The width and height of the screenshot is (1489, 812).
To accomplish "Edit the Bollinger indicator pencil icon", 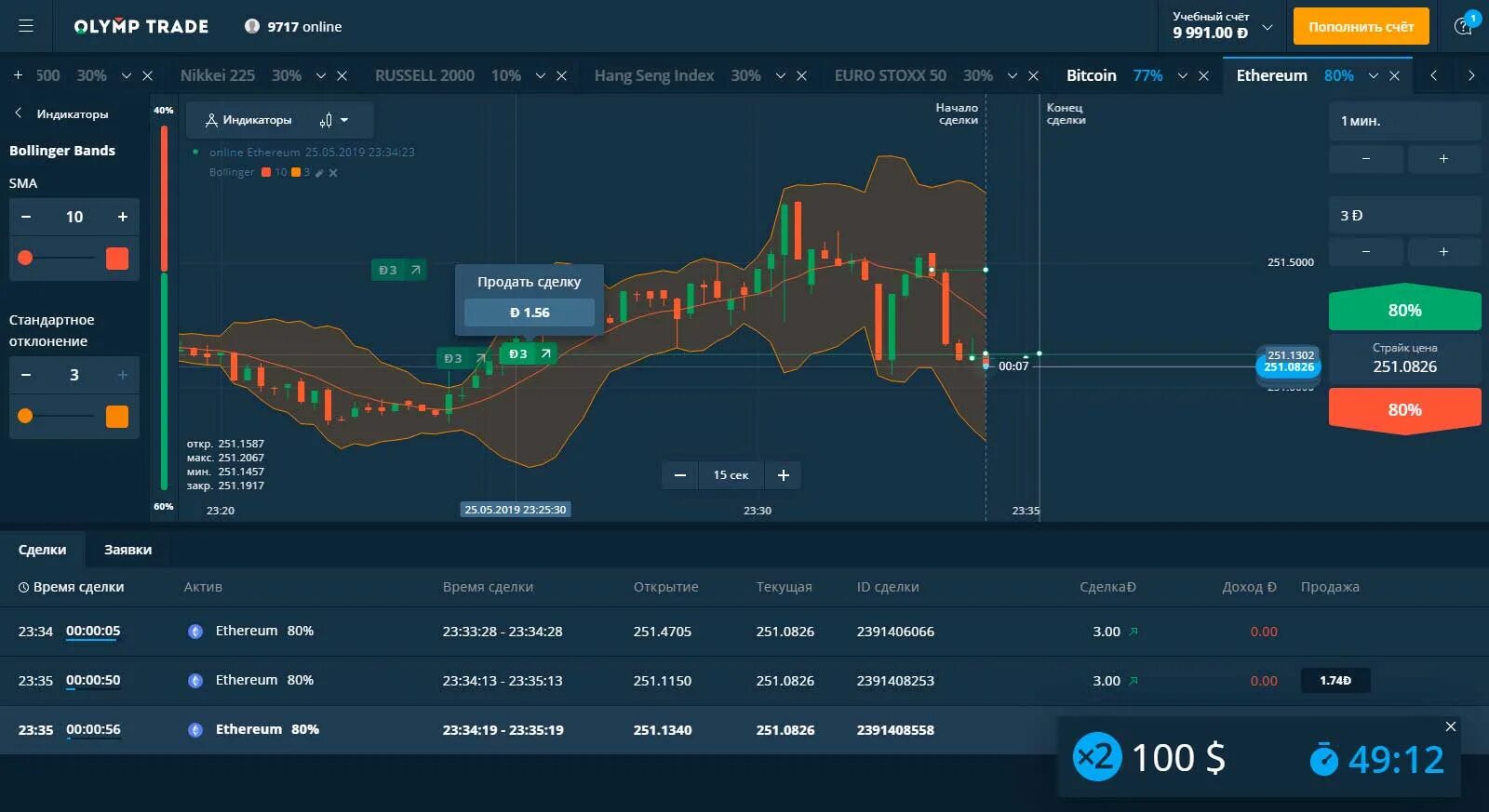I will [x=319, y=172].
